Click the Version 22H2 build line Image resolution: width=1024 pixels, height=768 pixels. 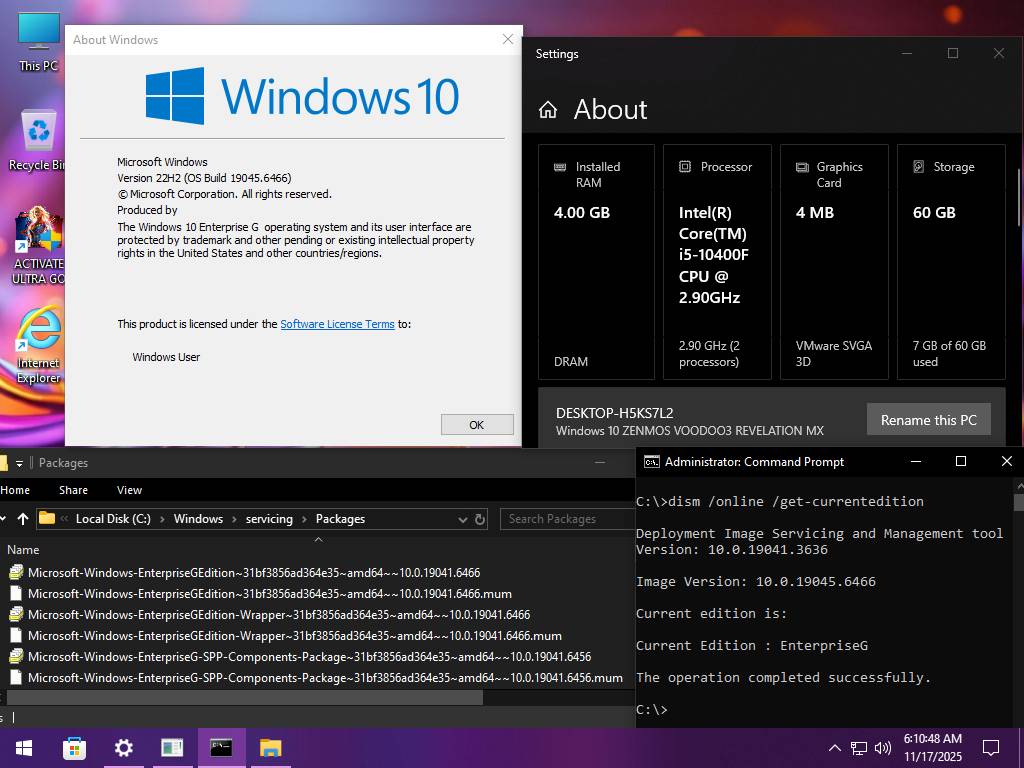point(204,178)
